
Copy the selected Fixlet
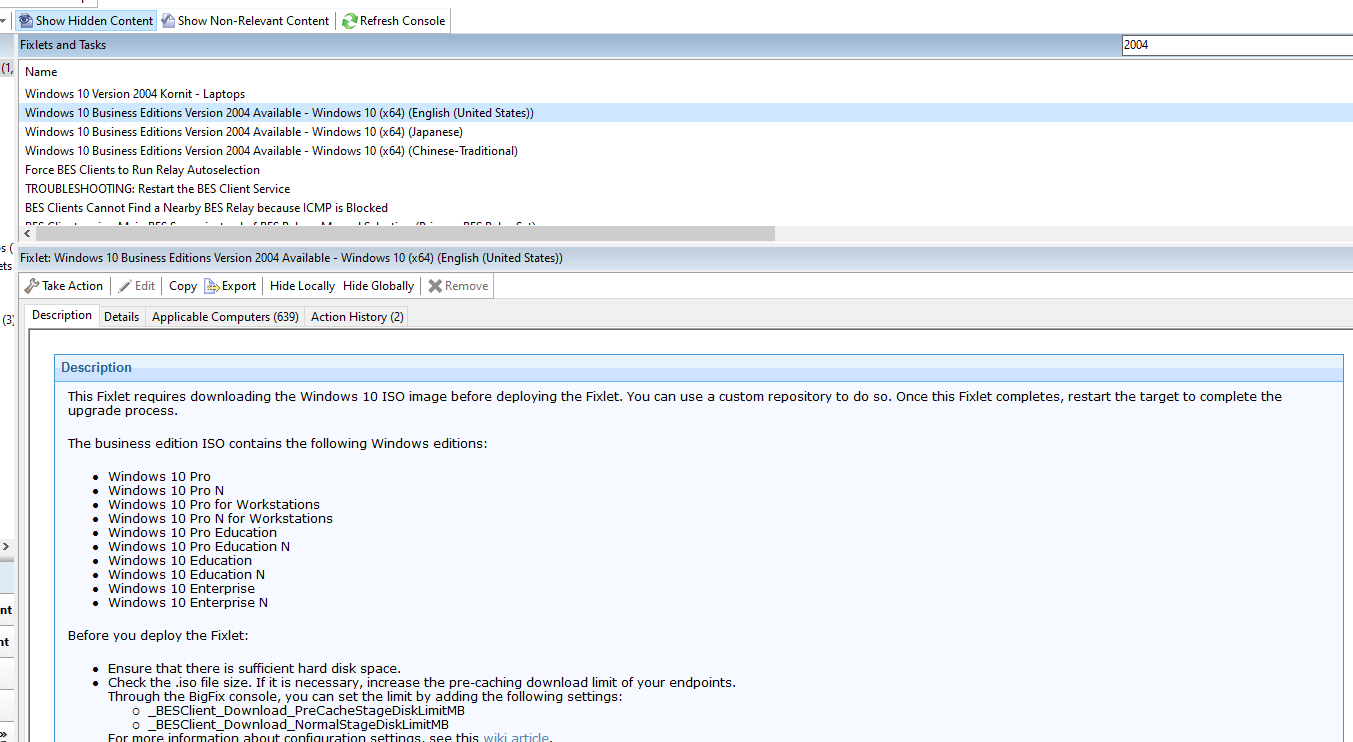coord(183,286)
